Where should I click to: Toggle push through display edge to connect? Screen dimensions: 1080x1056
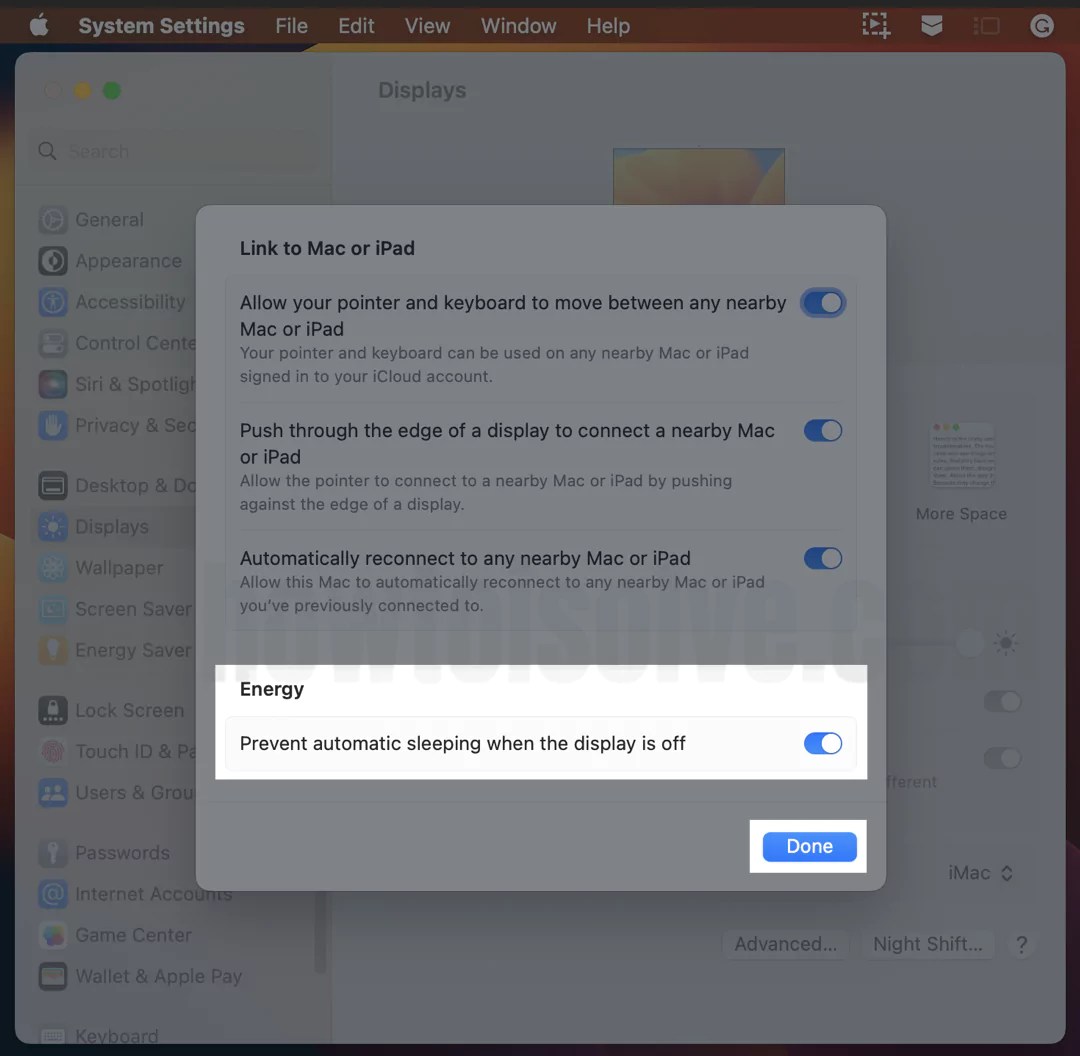coord(823,430)
